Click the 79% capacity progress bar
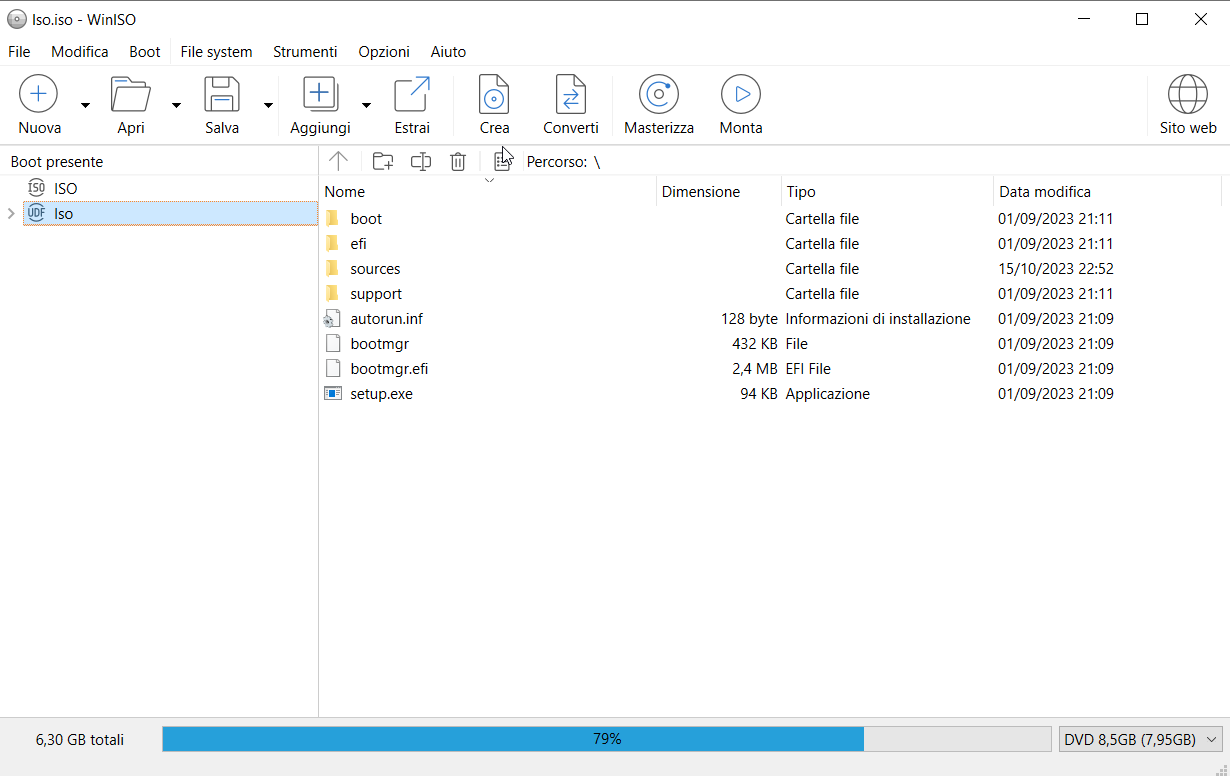This screenshot has width=1230, height=776. tap(607, 739)
